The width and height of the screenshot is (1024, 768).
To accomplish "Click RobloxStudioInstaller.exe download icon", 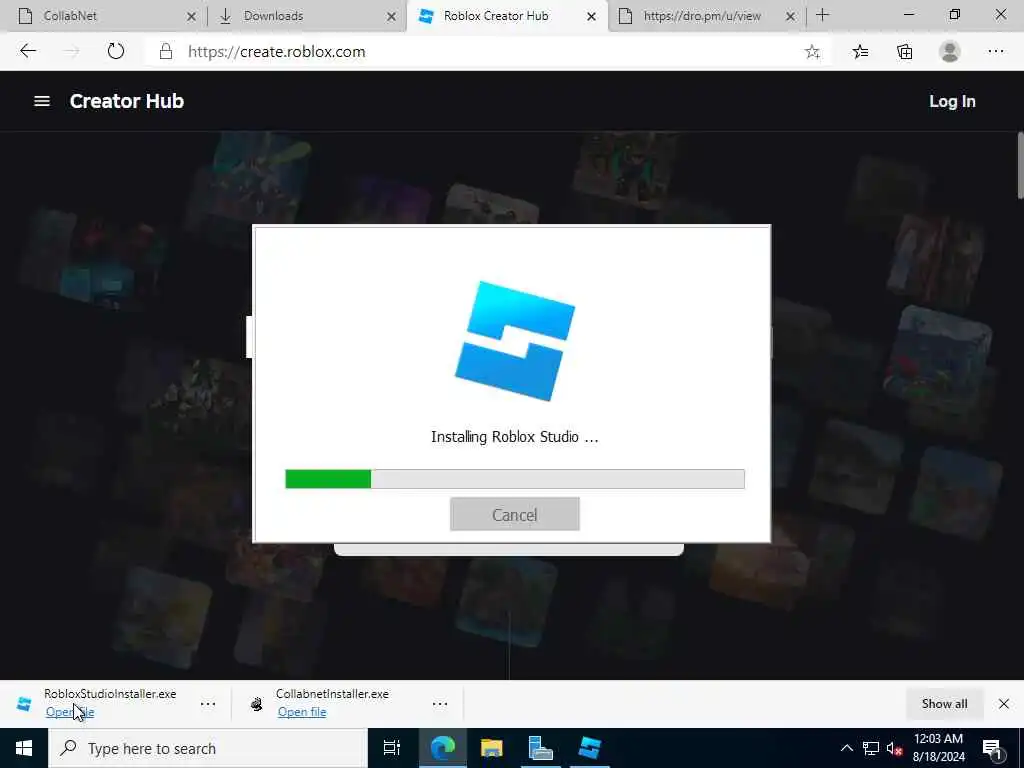I will 24,703.
